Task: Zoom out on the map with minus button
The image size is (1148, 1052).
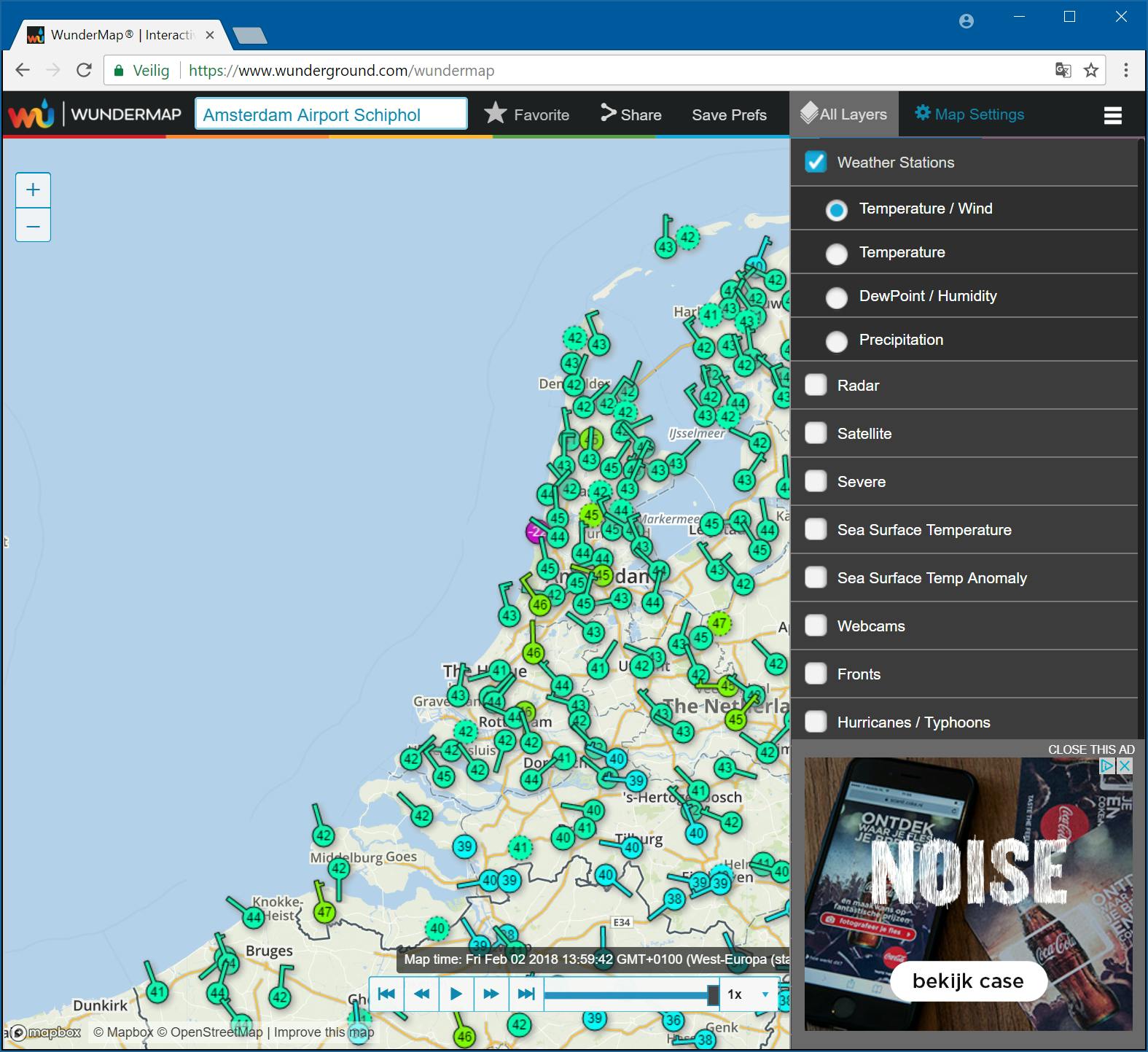Action: coord(33,225)
